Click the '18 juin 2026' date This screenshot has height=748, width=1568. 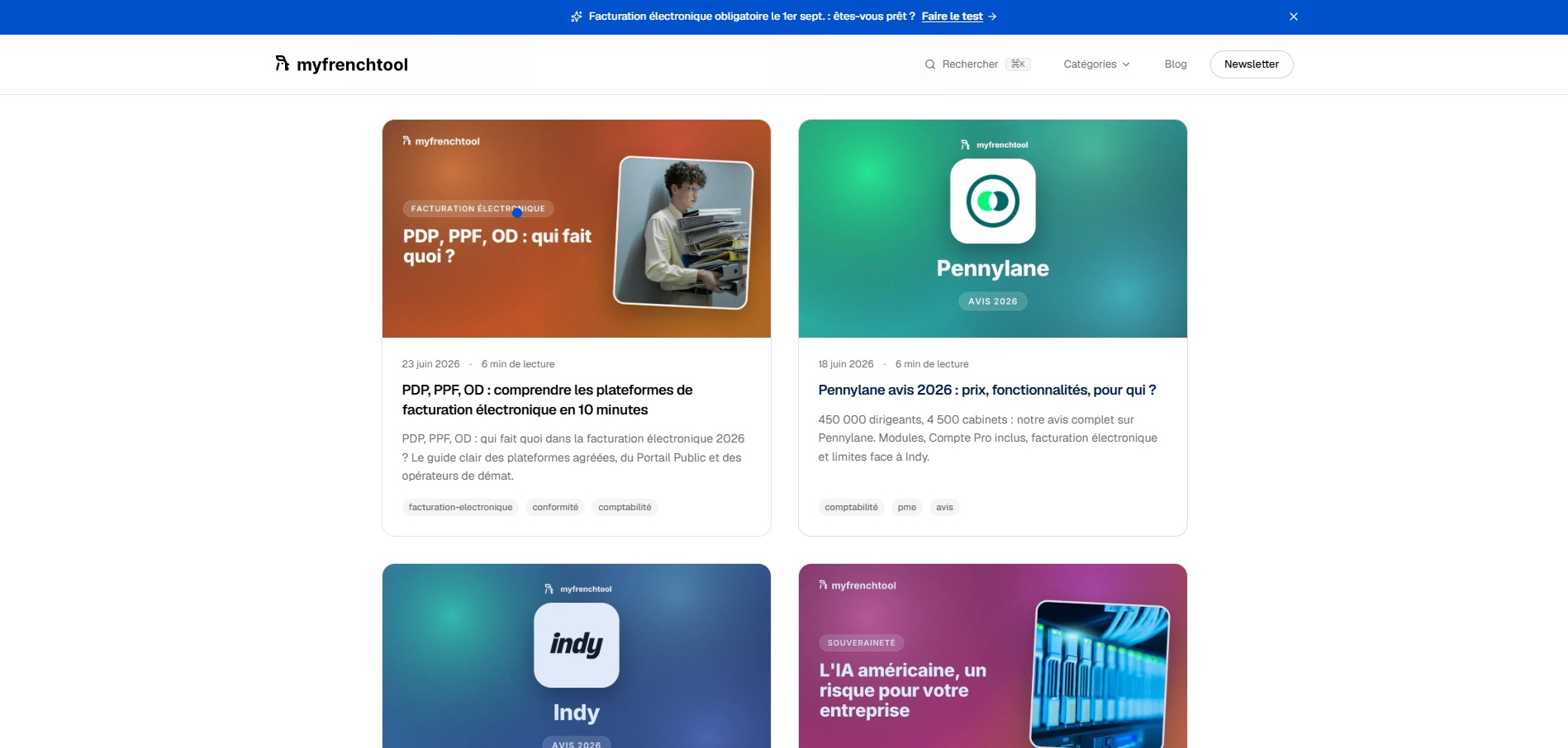(x=846, y=364)
